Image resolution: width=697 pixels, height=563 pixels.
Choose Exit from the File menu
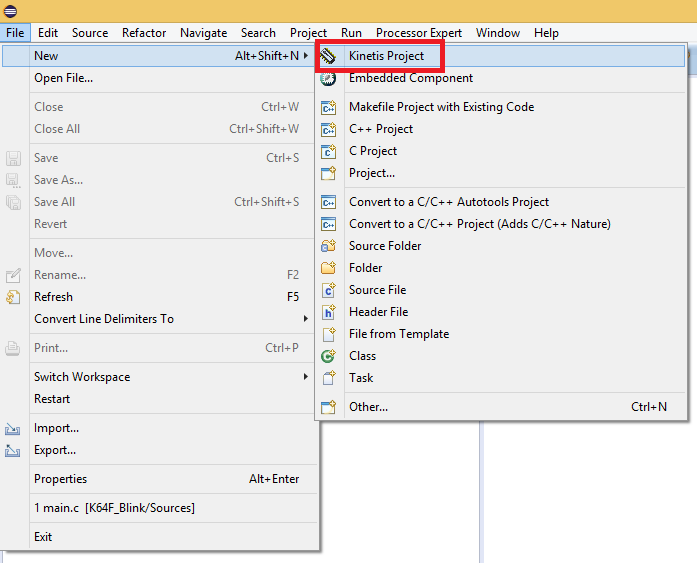[x=43, y=537]
